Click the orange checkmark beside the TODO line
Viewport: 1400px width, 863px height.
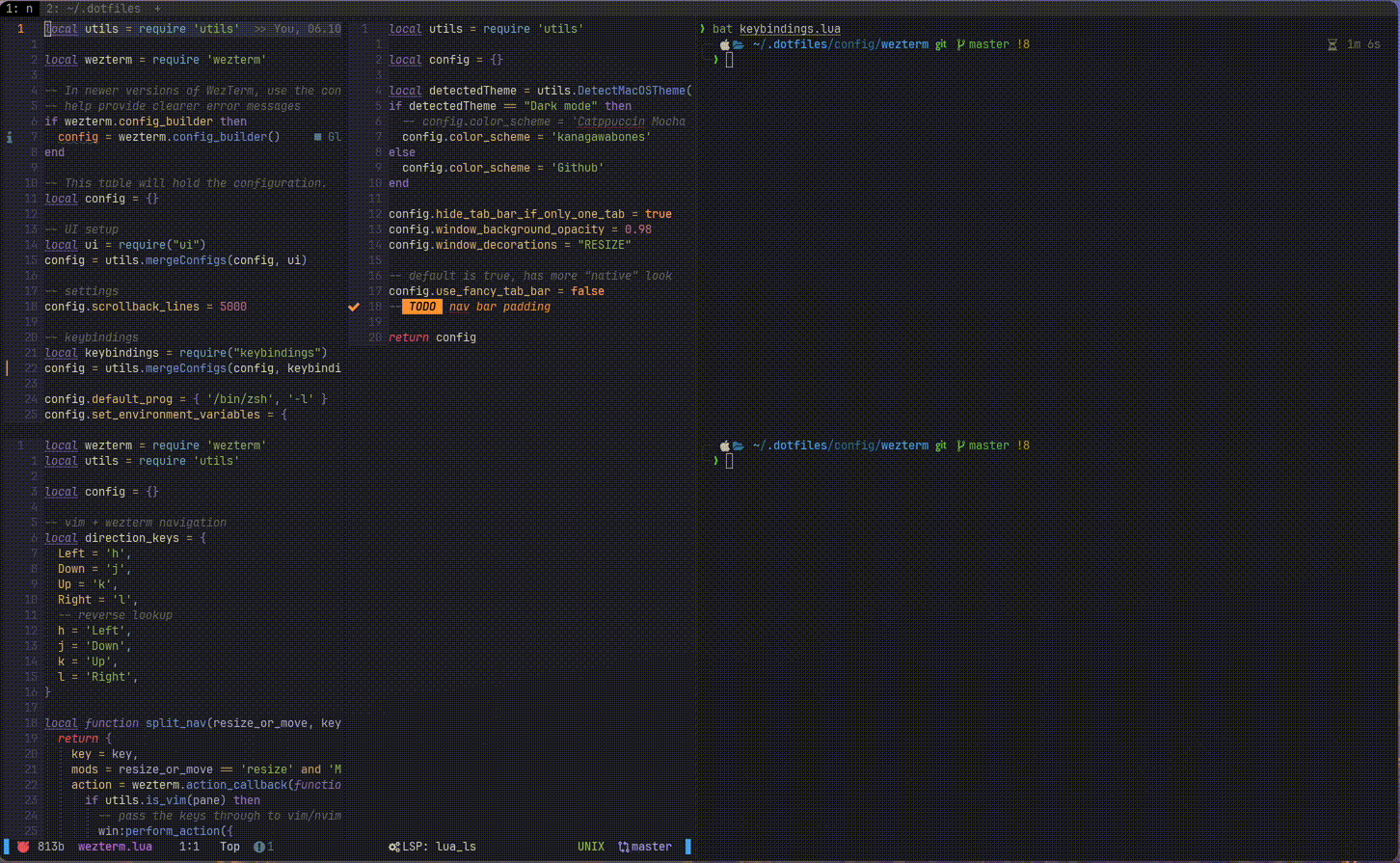[354, 307]
